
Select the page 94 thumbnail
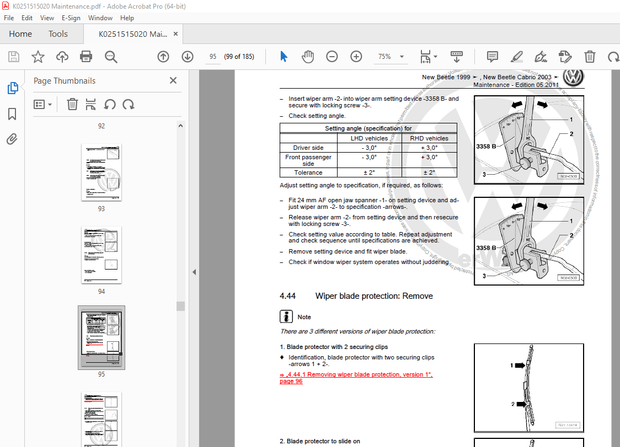coord(101,255)
